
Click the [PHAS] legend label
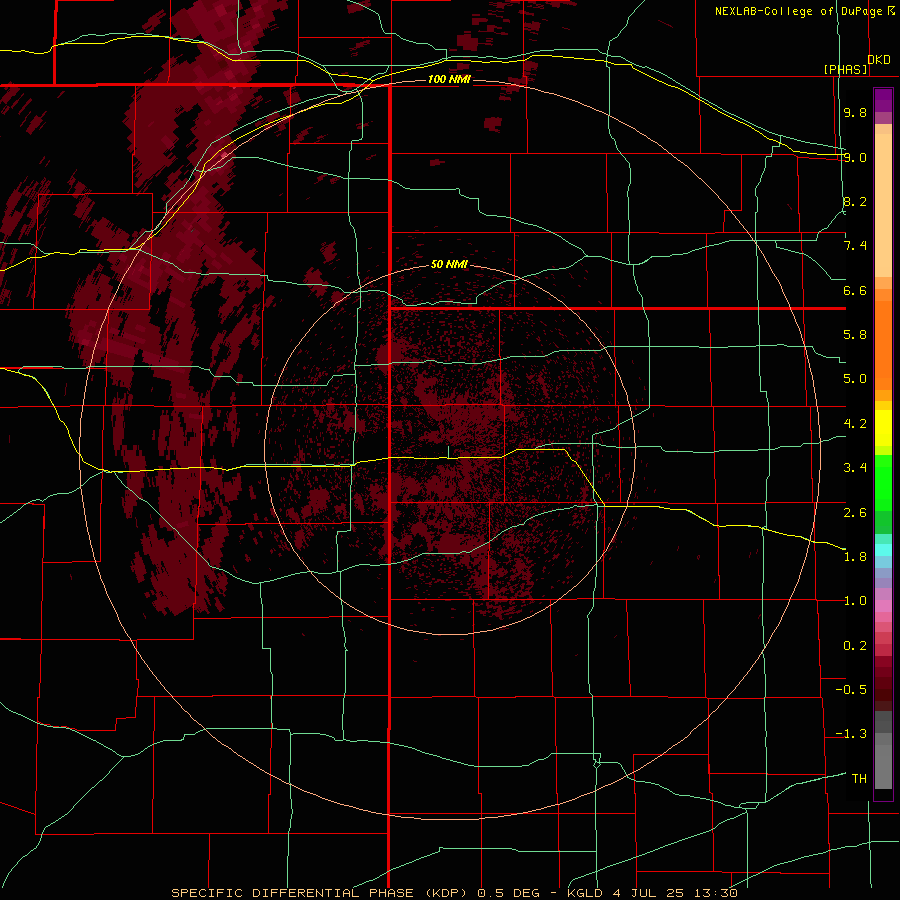tap(845, 69)
